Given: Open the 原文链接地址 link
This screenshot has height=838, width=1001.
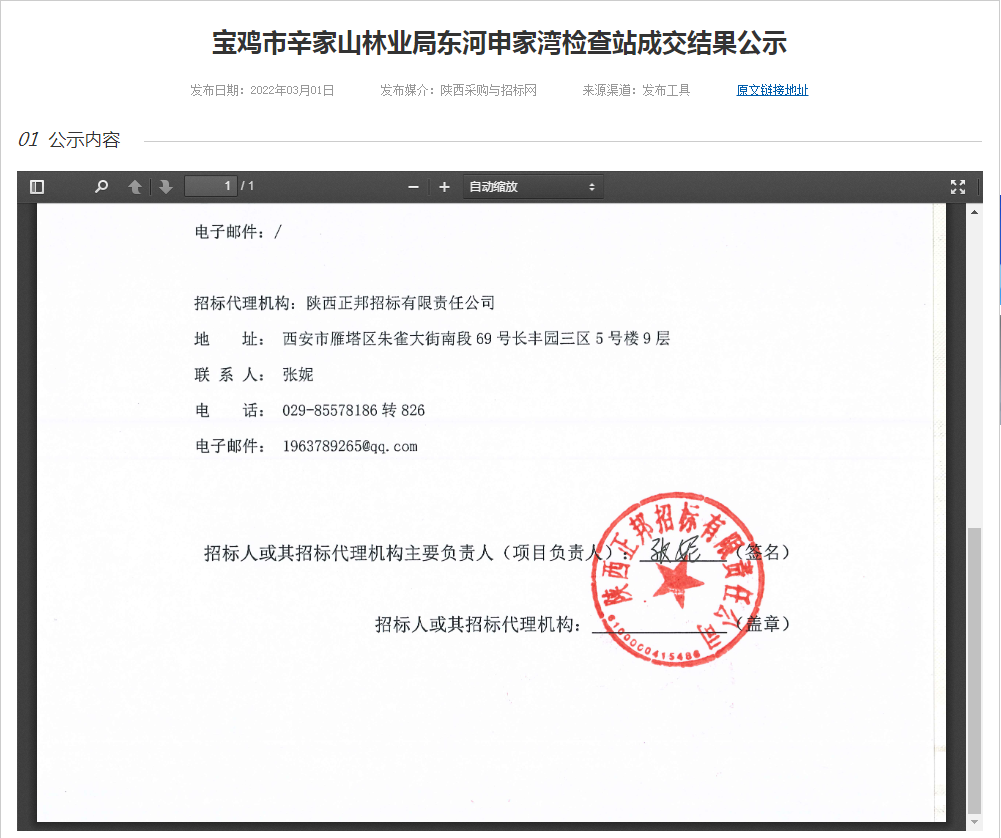Looking at the screenshot, I should click(772, 90).
